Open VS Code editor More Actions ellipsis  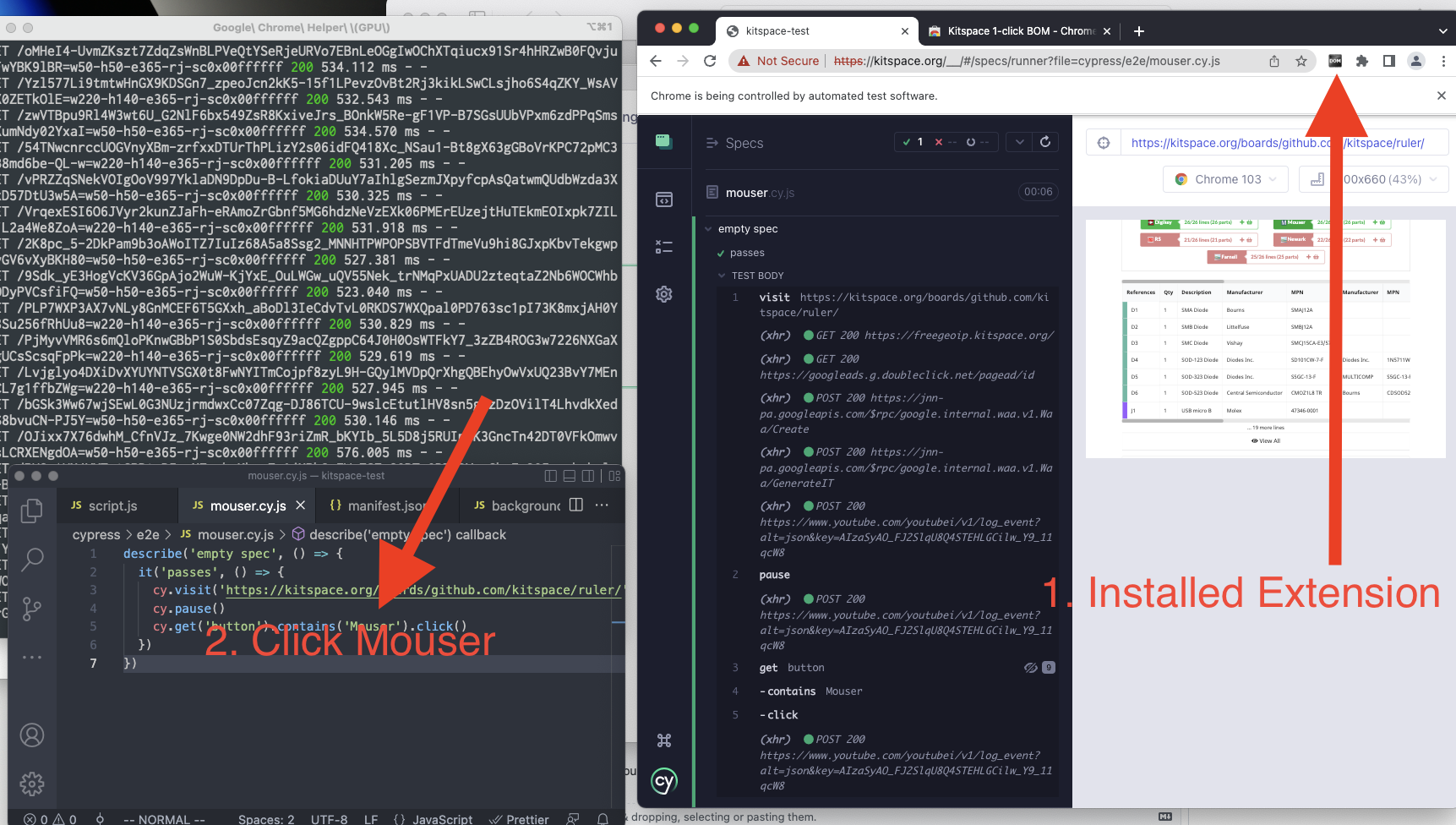602,505
